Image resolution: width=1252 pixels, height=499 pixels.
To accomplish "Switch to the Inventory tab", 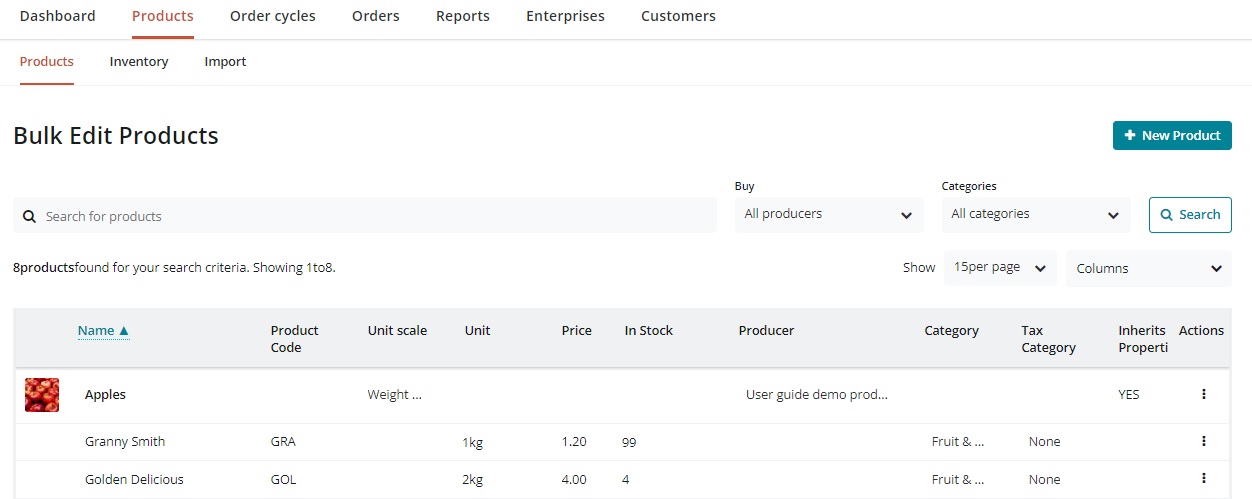I will (x=139, y=61).
